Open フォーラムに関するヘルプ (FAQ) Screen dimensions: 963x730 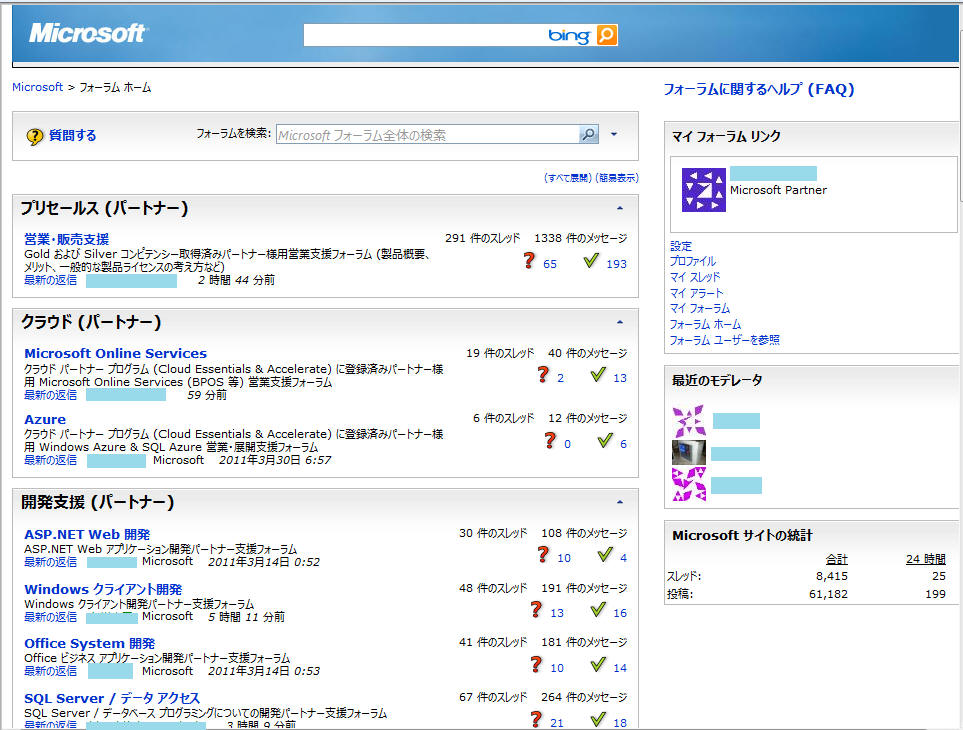coord(758,90)
